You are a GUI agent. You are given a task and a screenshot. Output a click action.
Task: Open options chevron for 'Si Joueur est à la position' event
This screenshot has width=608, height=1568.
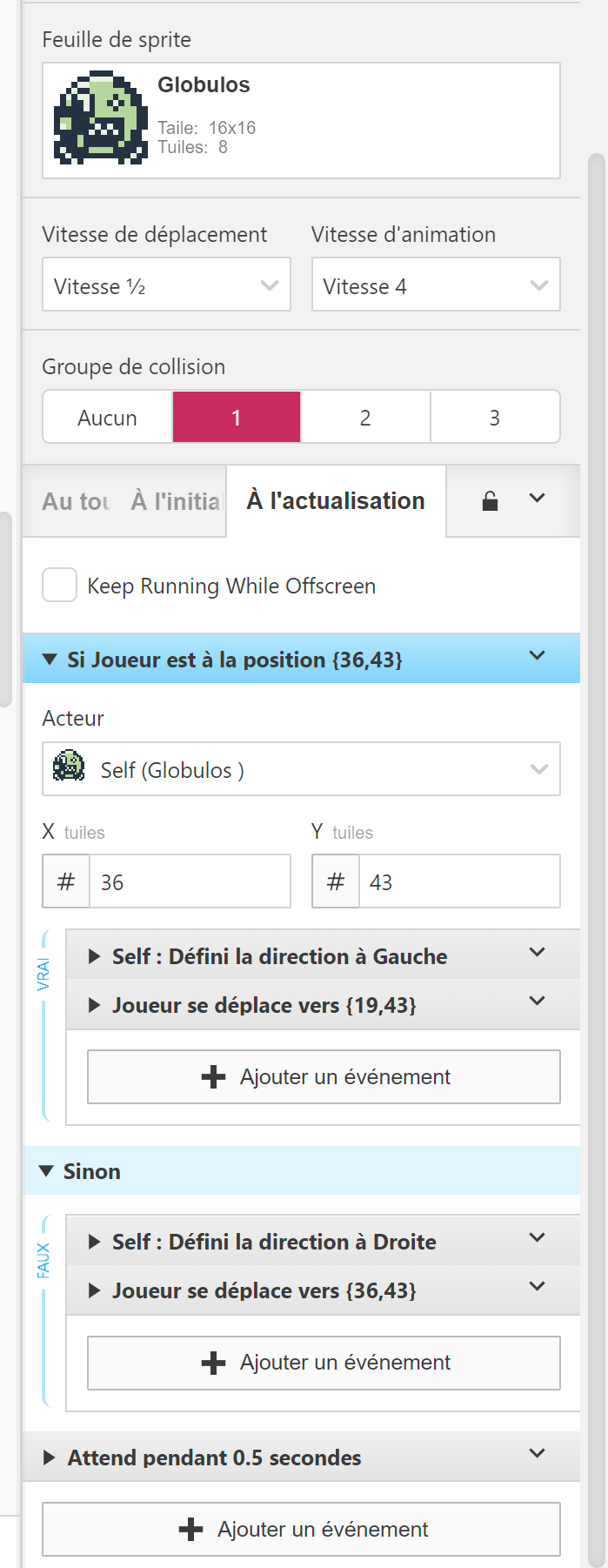(538, 656)
